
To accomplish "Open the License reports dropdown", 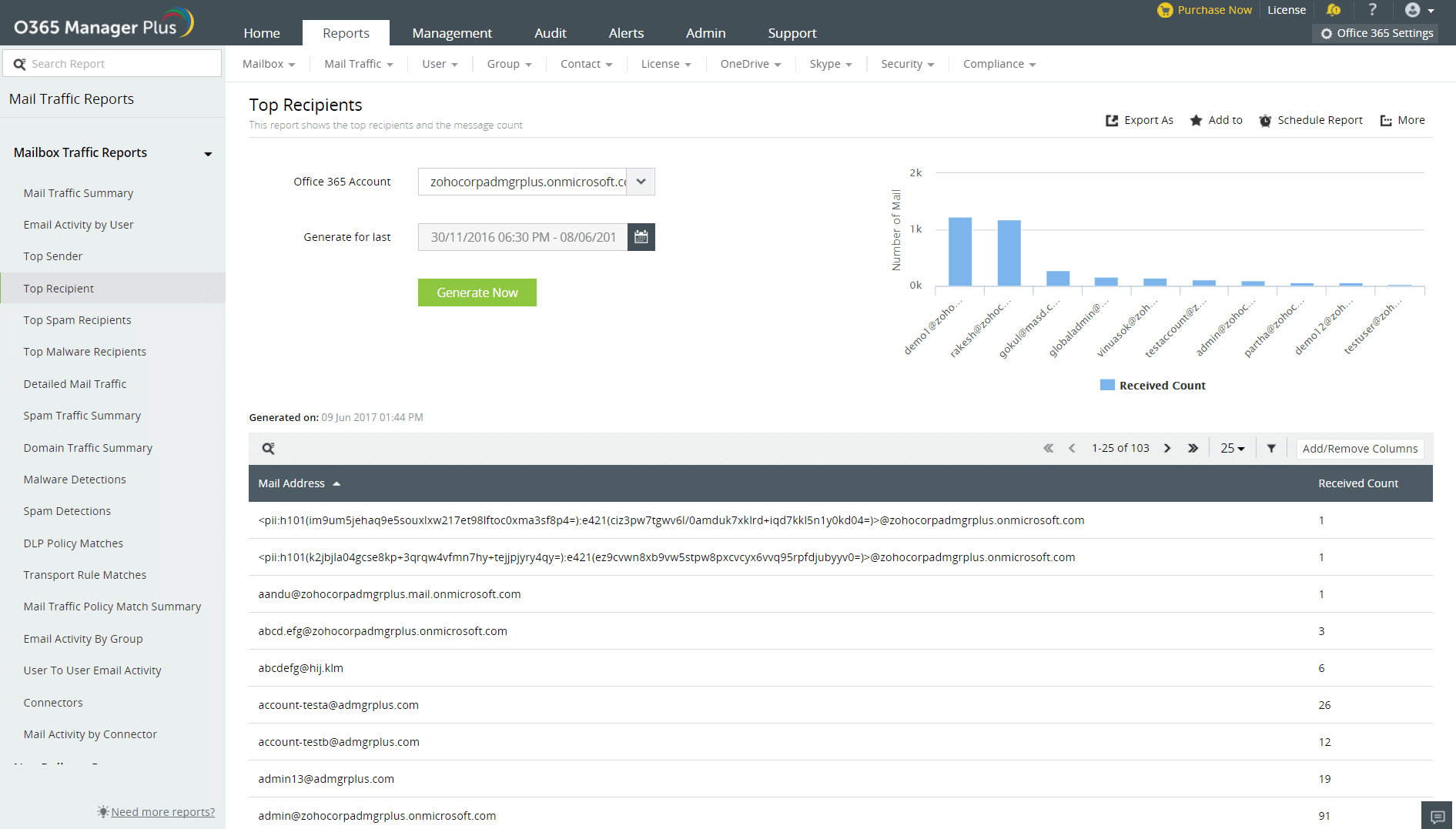I will pos(666,65).
